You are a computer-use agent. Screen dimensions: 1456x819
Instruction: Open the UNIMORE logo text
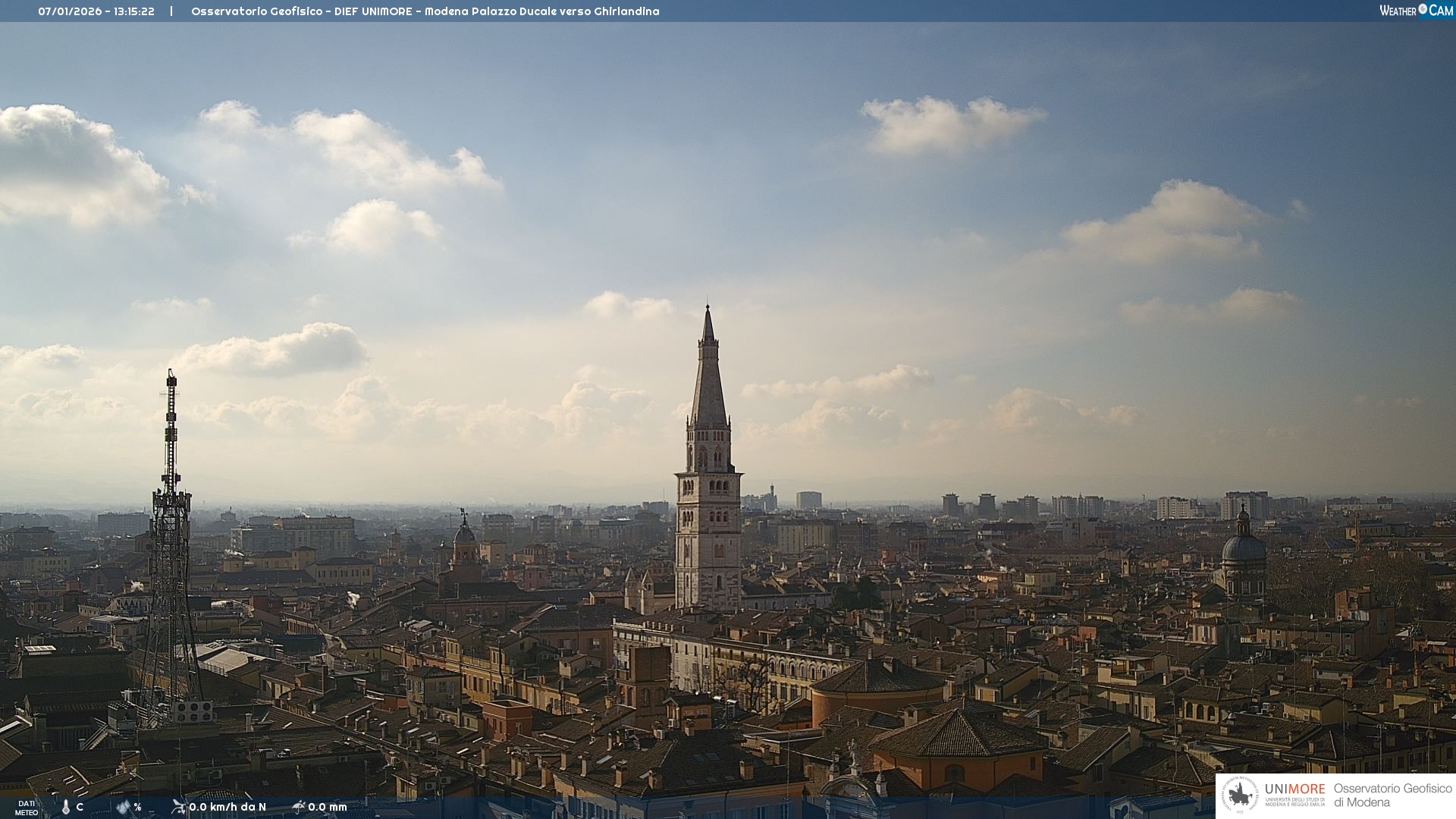(1294, 789)
